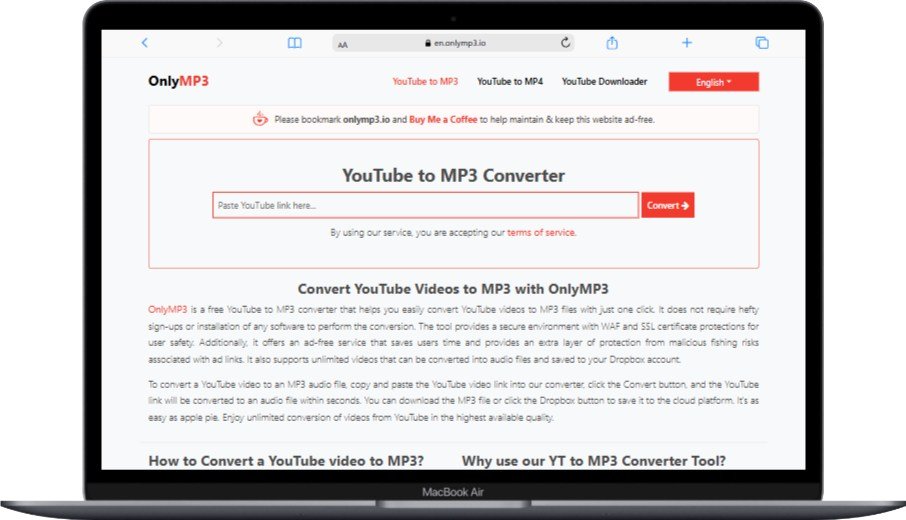
Task: Expand the English language dropdown
Action: click(x=714, y=82)
